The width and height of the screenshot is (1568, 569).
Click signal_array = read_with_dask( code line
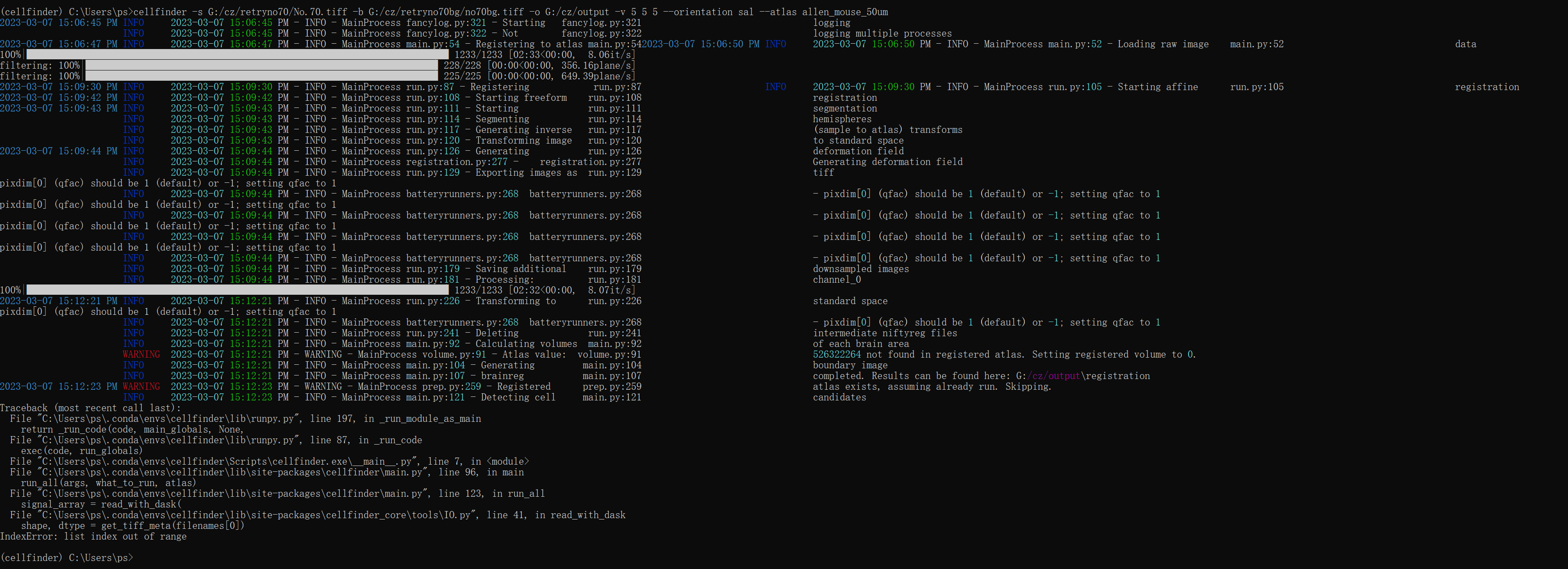101,504
